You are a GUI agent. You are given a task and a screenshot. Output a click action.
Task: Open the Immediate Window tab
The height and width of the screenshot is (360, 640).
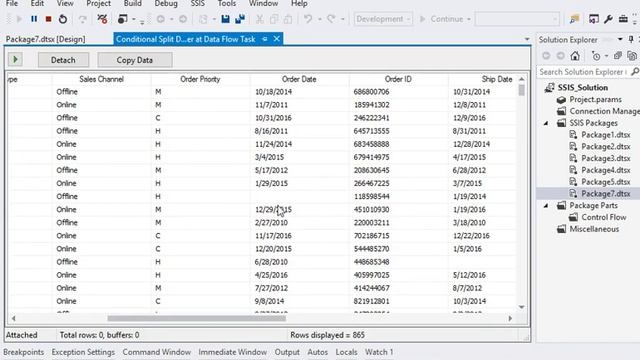tap(233, 352)
